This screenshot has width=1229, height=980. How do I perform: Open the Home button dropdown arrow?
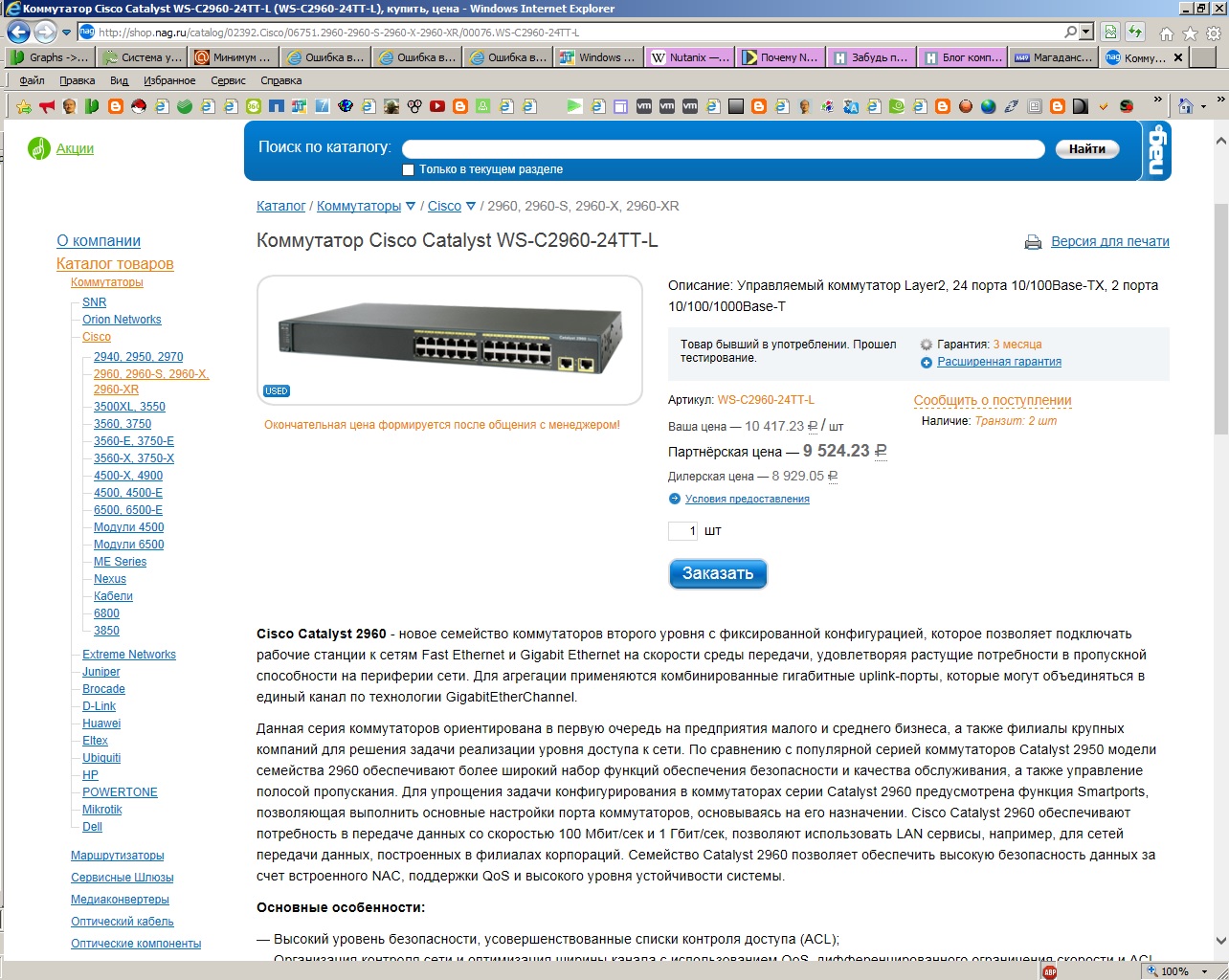tap(1203, 106)
